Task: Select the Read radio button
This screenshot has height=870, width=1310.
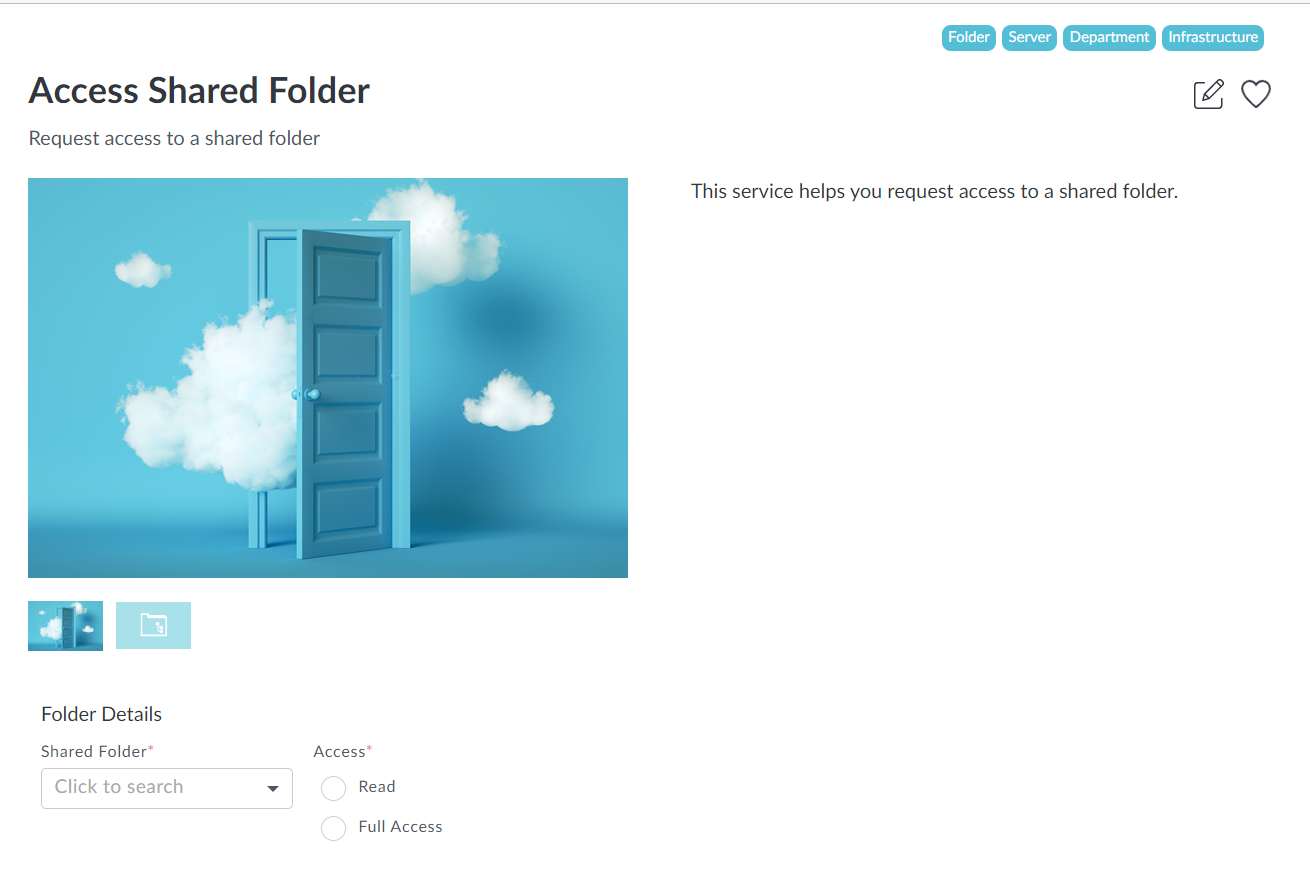Action: pyautogui.click(x=333, y=788)
